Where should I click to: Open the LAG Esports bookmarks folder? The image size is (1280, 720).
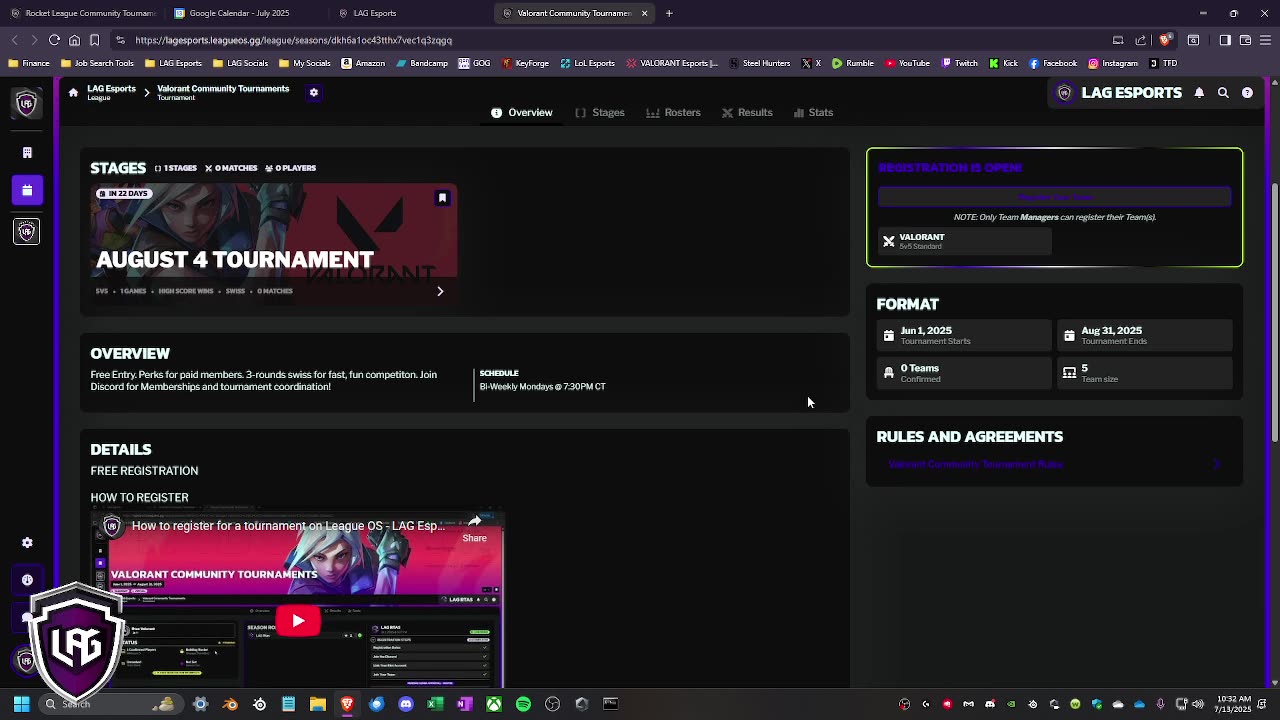click(x=173, y=63)
